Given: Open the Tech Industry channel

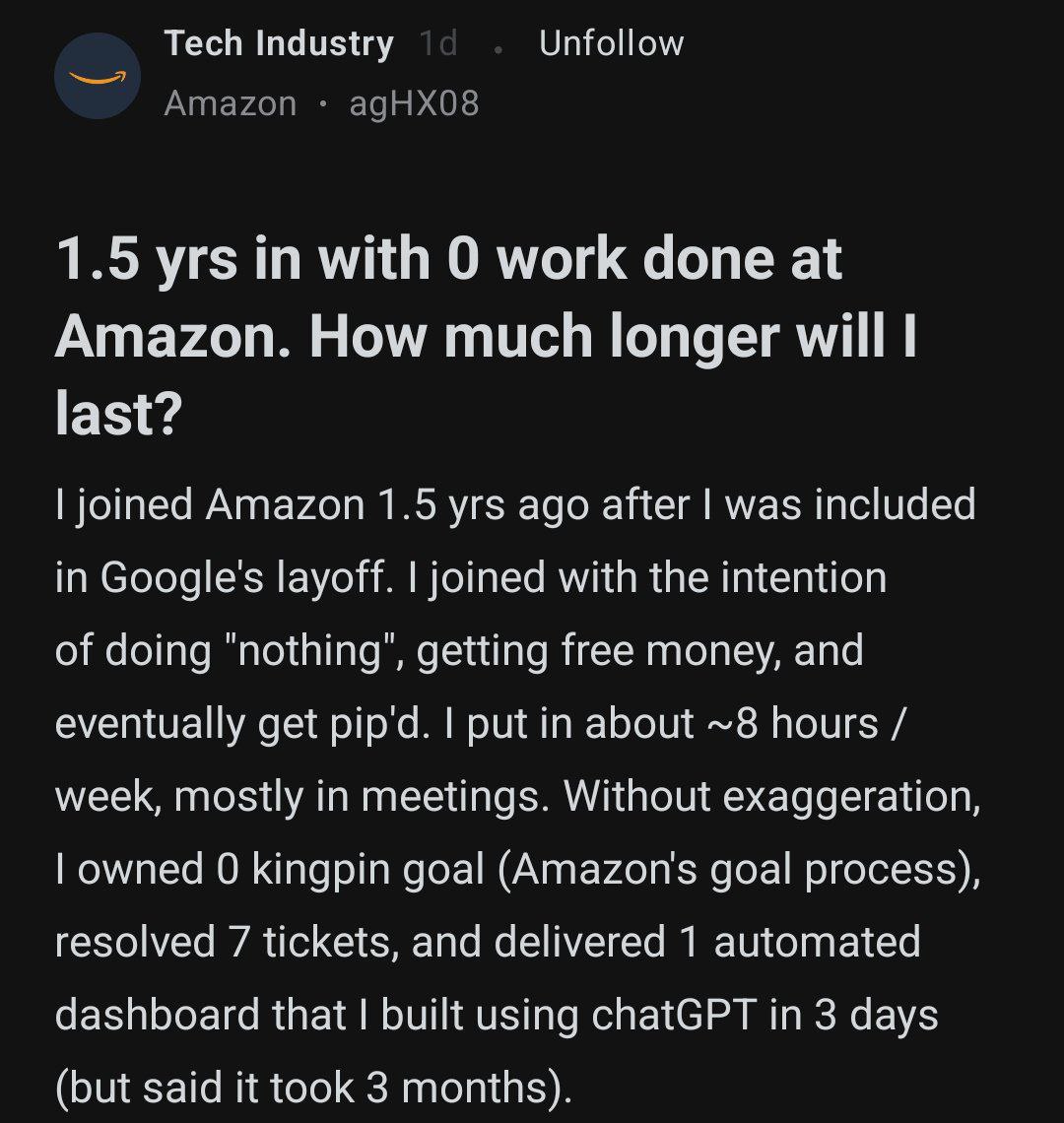Looking at the screenshot, I should (279, 43).
